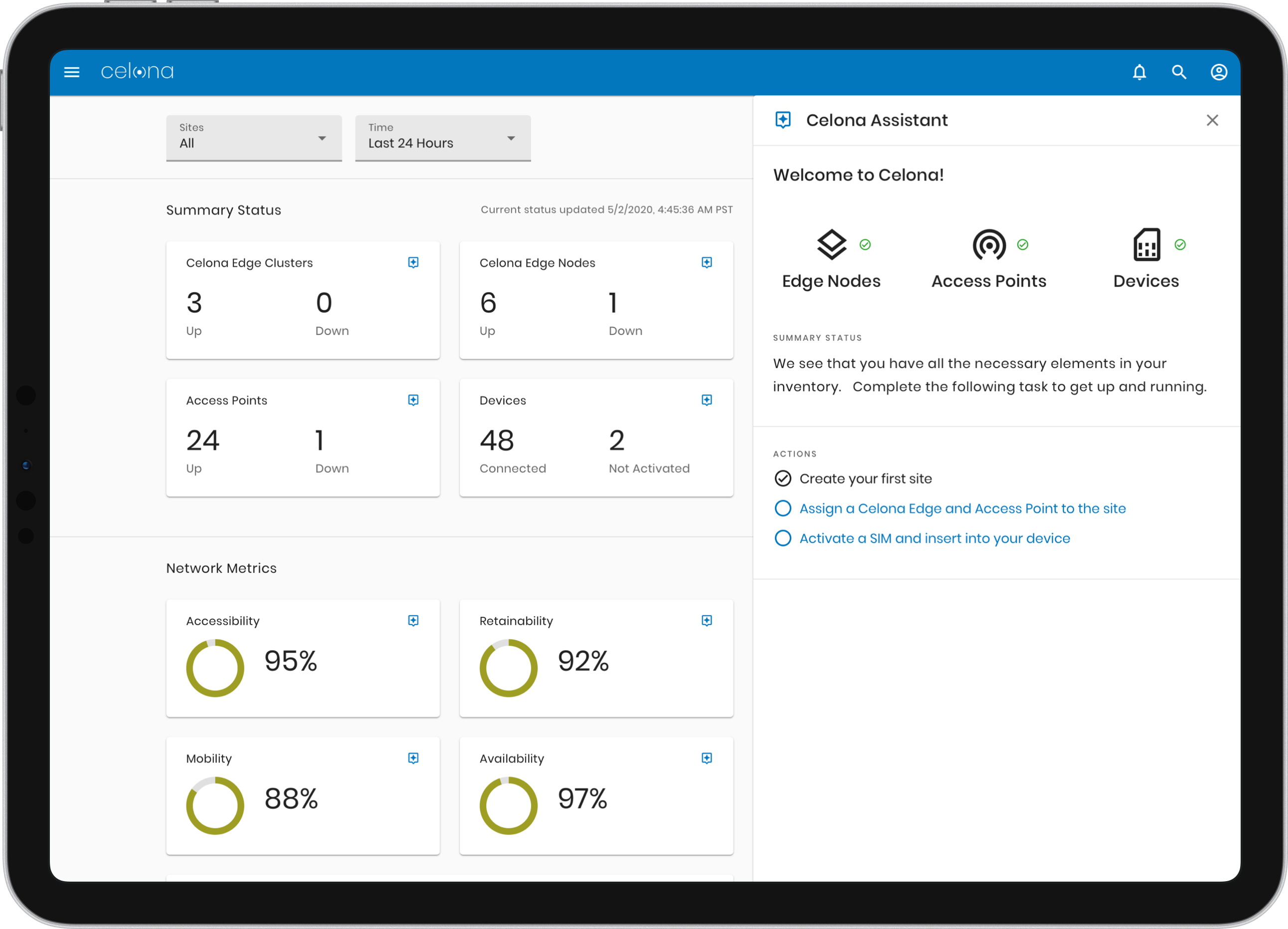Open the notifications bell

tap(1139, 72)
